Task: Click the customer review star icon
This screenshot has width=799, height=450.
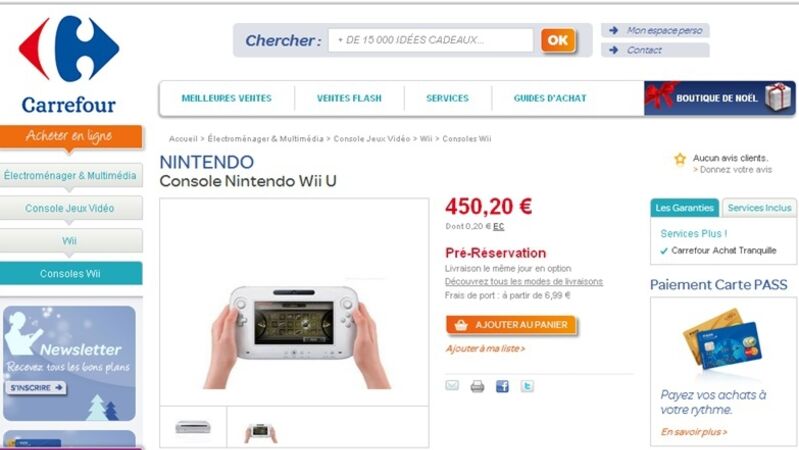Action: [x=679, y=160]
